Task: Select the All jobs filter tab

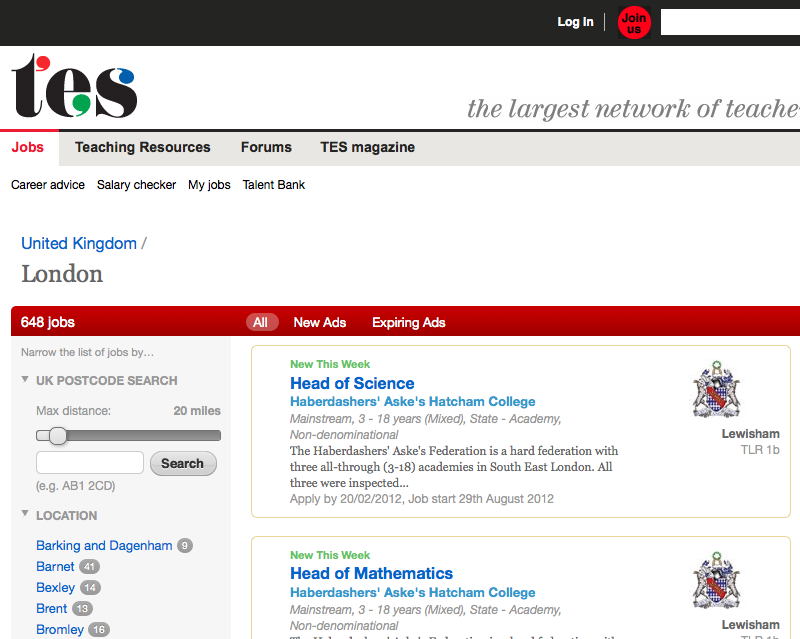Action: 261,322
